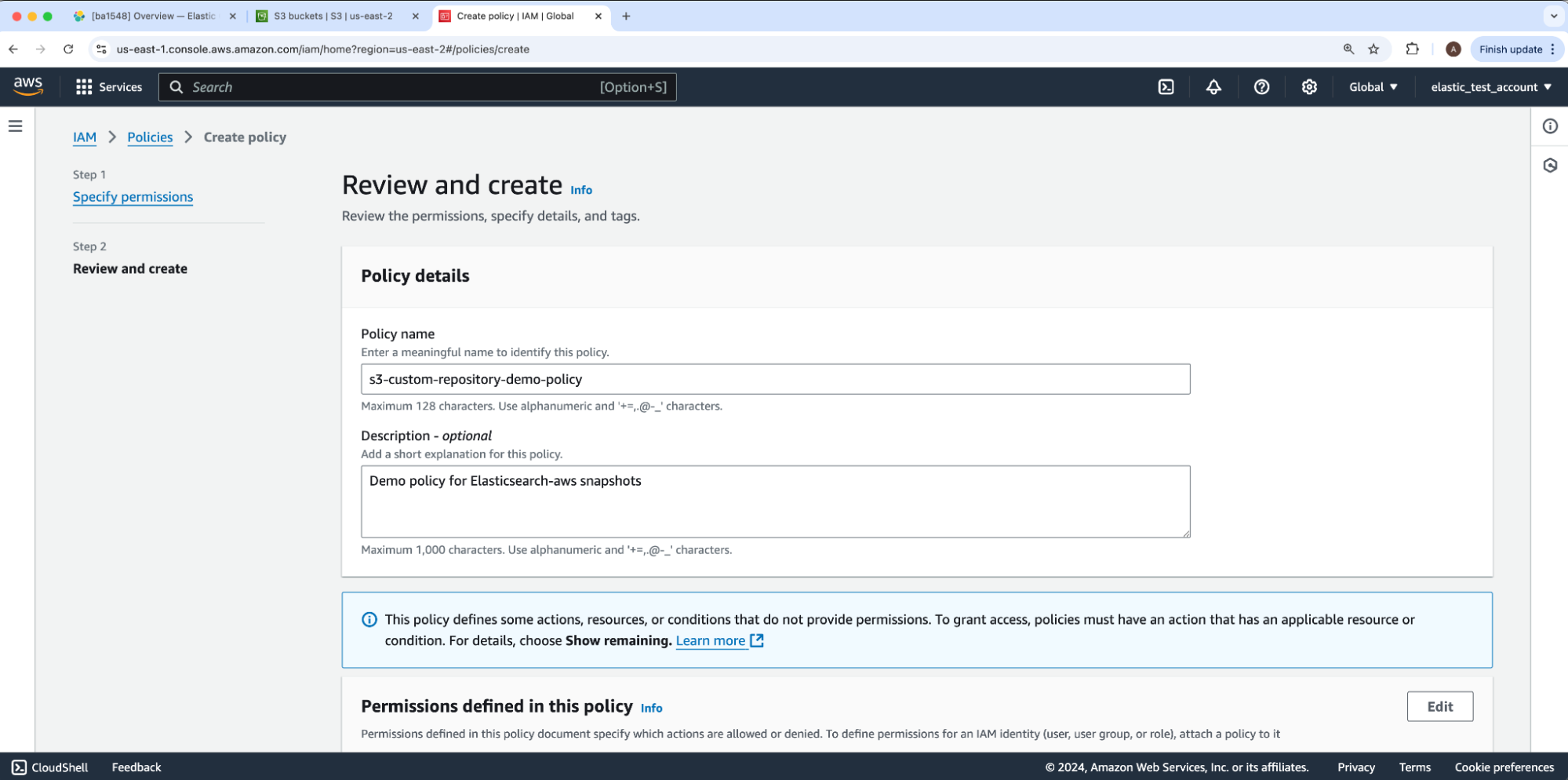1568x780 pixels.
Task: Click the Edit permissions button
Action: pyautogui.click(x=1439, y=706)
